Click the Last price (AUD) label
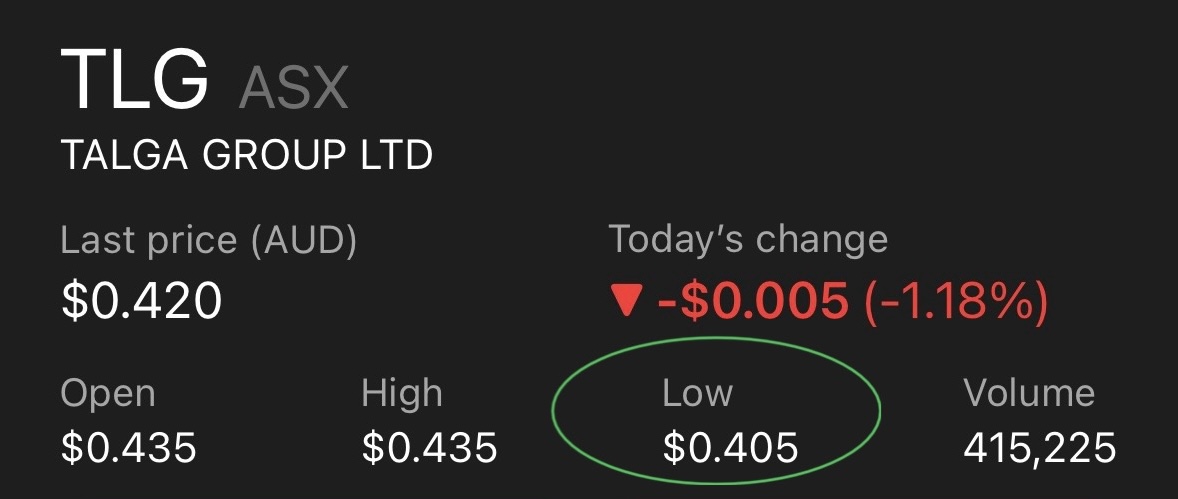The image size is (1178, 499). point(209,240)
